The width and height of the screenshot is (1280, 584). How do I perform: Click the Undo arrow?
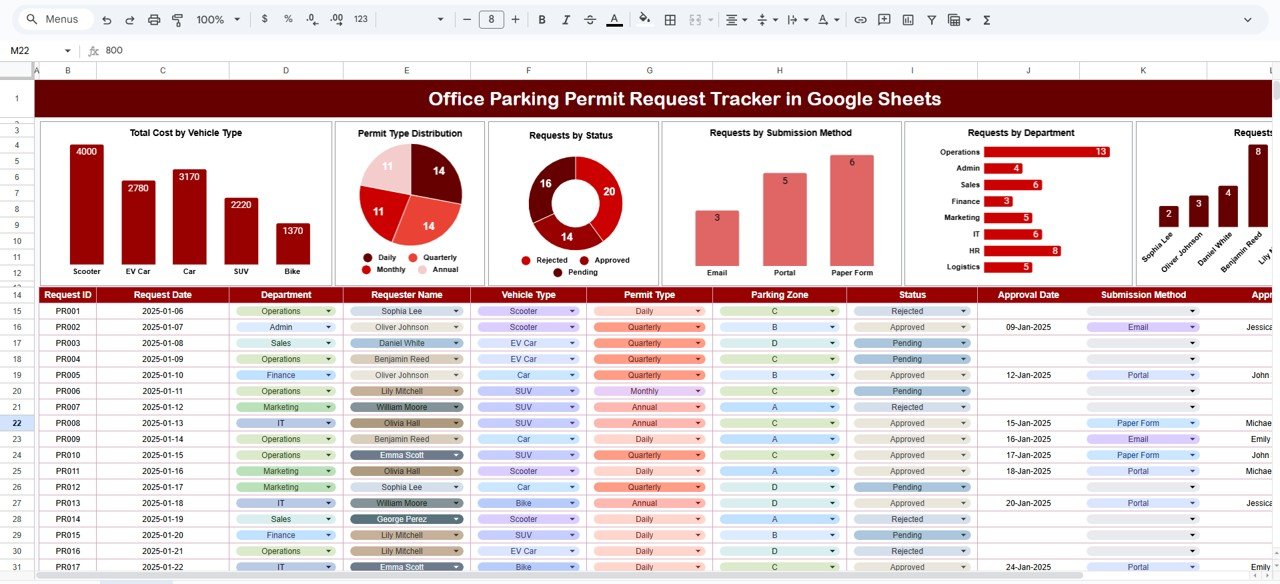point(106,19)
